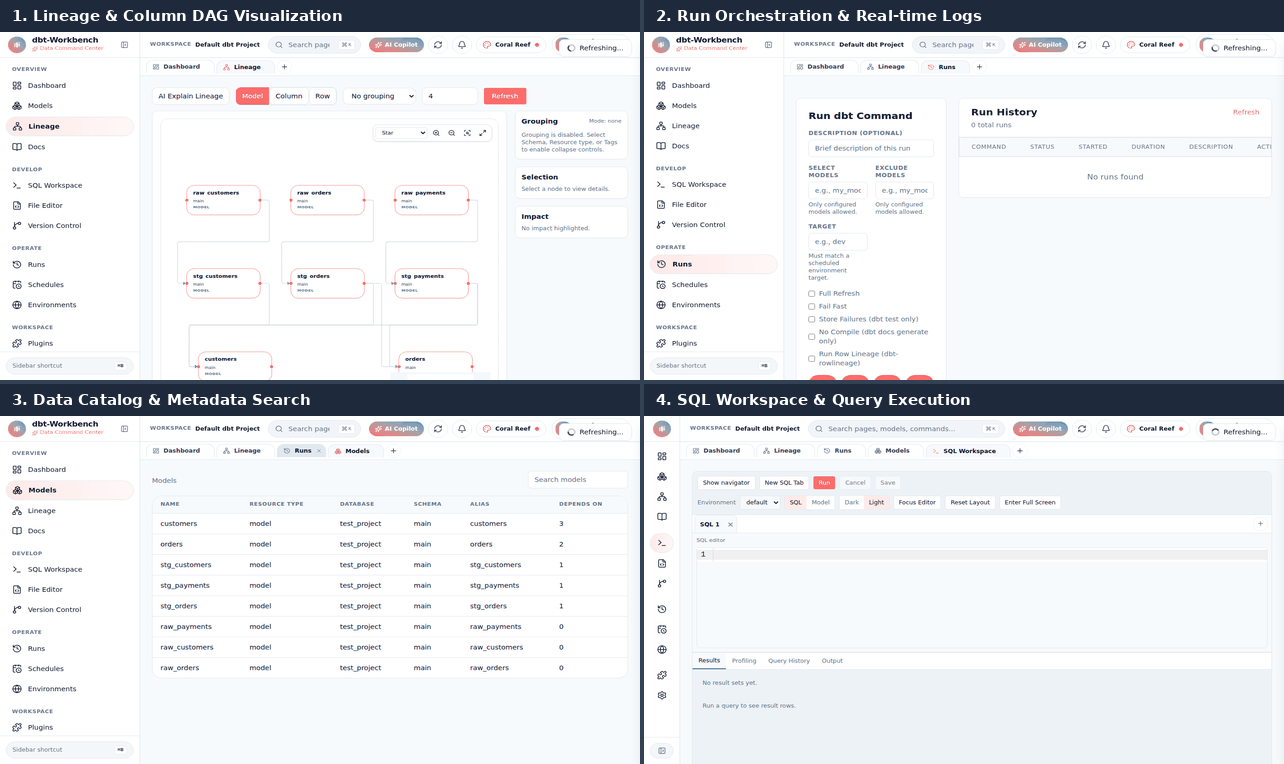Click Dashboard icon in SQL Workspace collapsed sidebar

[662, 456]
